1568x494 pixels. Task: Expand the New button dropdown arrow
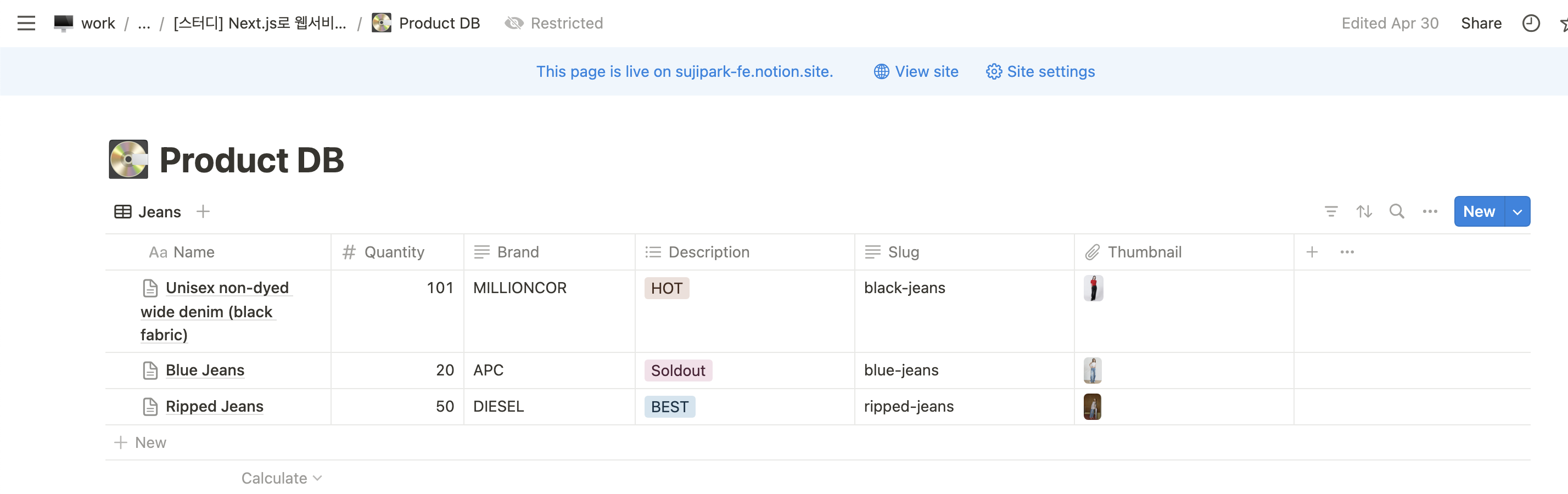(x=1517, y=212)
